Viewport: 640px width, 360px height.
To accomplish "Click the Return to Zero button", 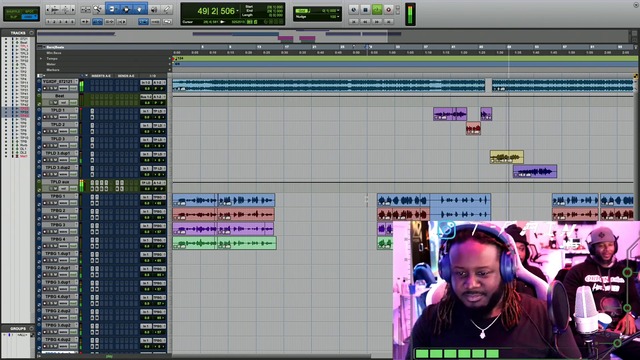I will pyautogui.click(x=354, y=21).
